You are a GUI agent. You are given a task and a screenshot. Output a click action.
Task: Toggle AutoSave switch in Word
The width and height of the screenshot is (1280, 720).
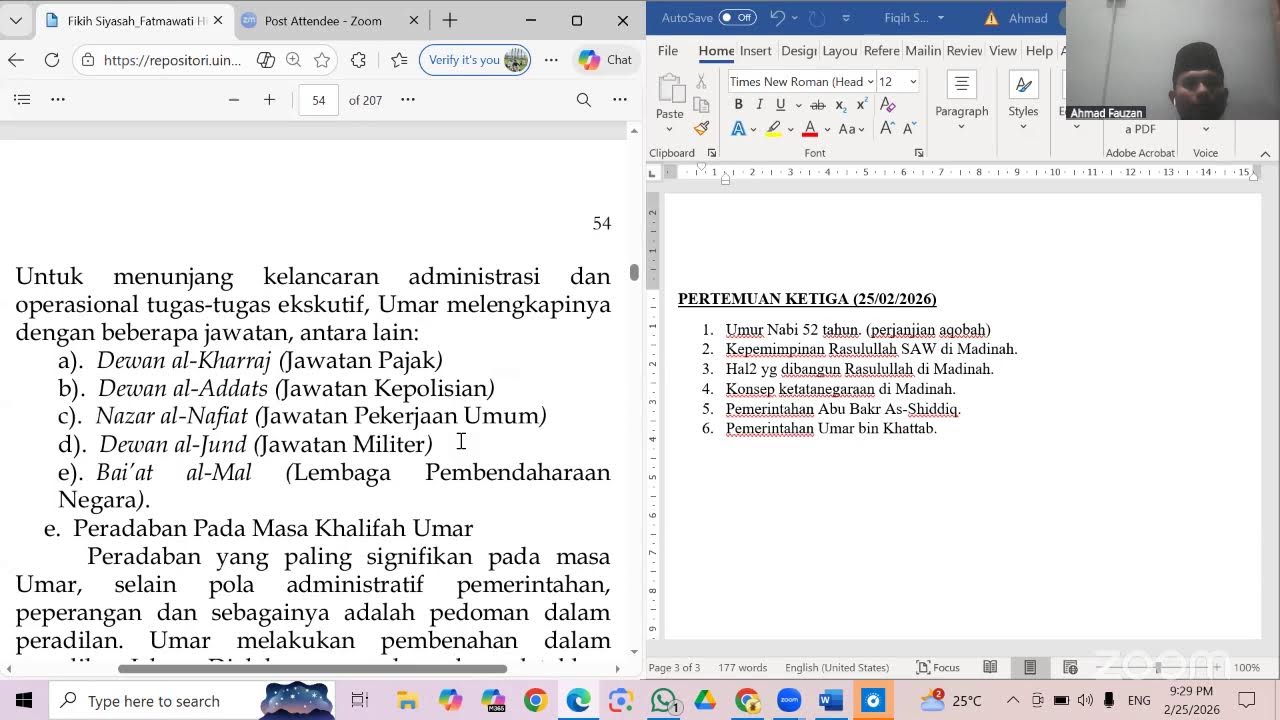pos(738,18)
